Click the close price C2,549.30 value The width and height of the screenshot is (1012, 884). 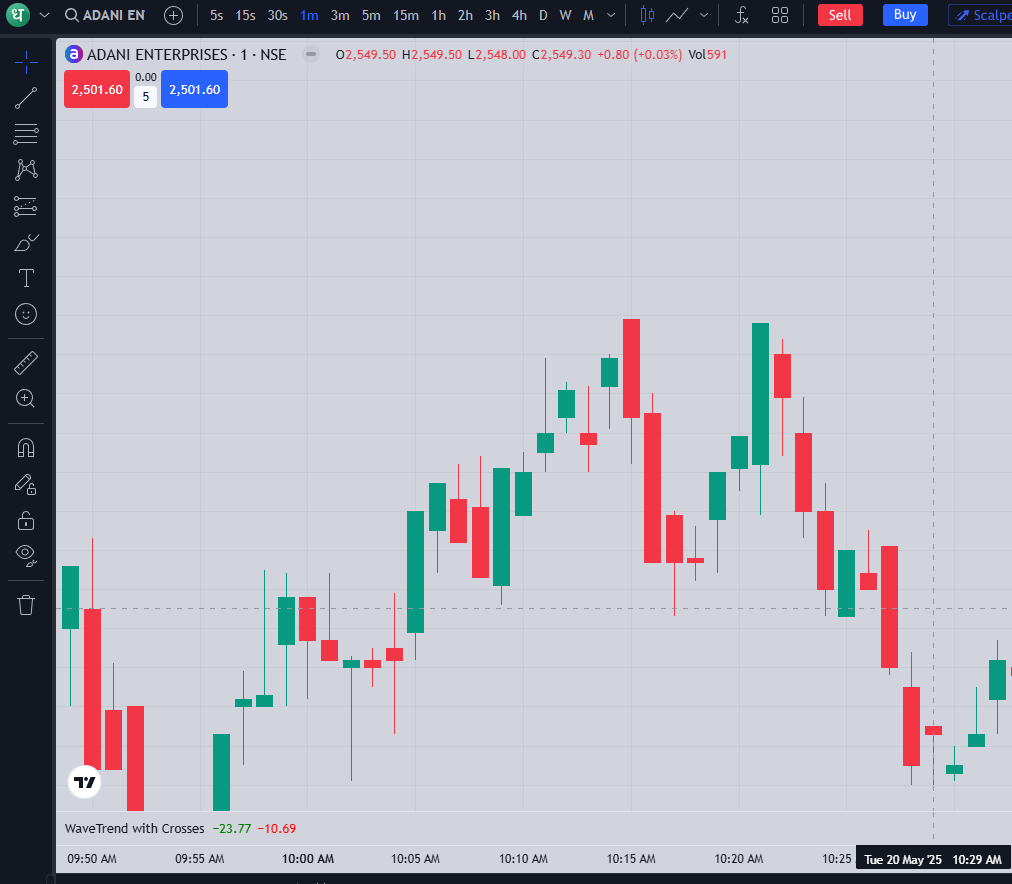(x=562, y=55)
